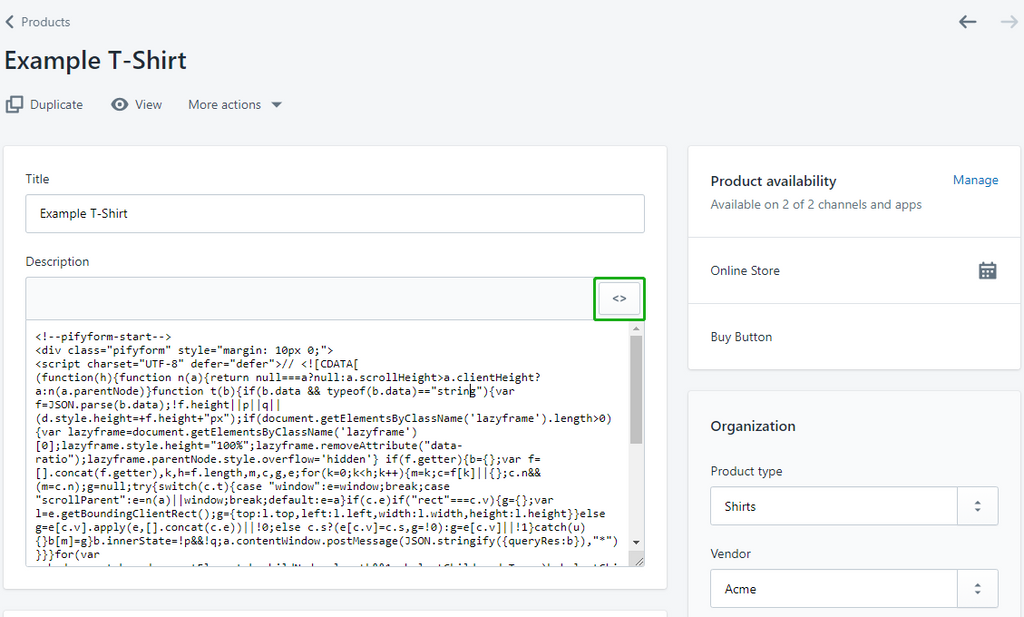Toggle the HTML source view button

pos(619,299)
